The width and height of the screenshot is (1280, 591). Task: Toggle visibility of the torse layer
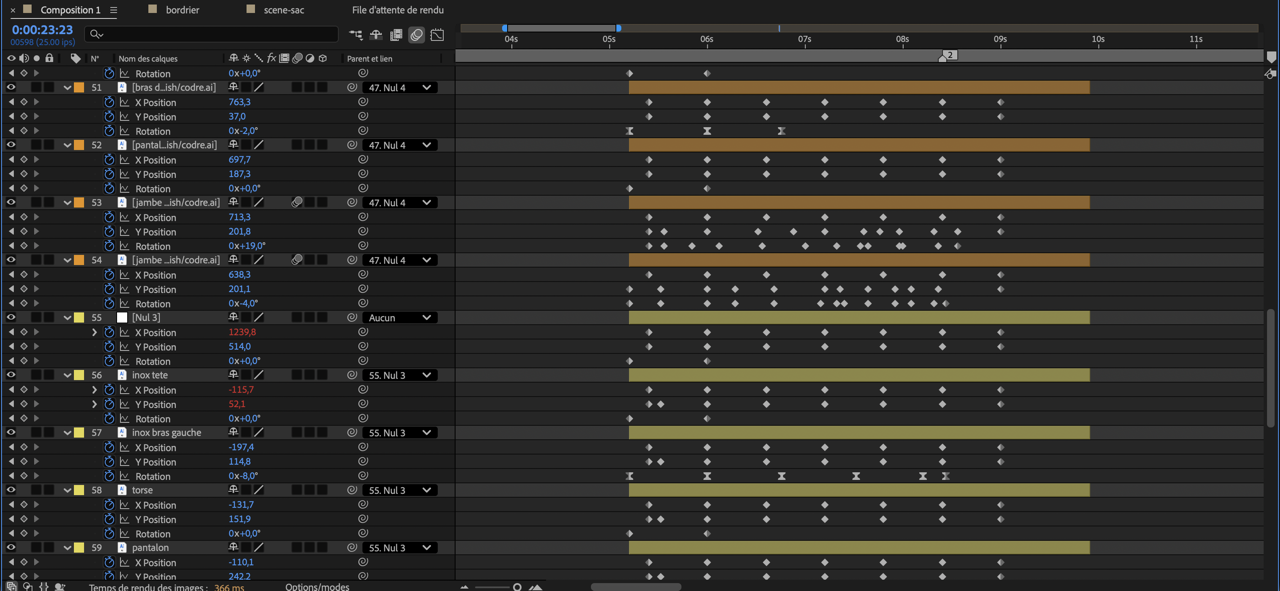click(x=11, y=490)
